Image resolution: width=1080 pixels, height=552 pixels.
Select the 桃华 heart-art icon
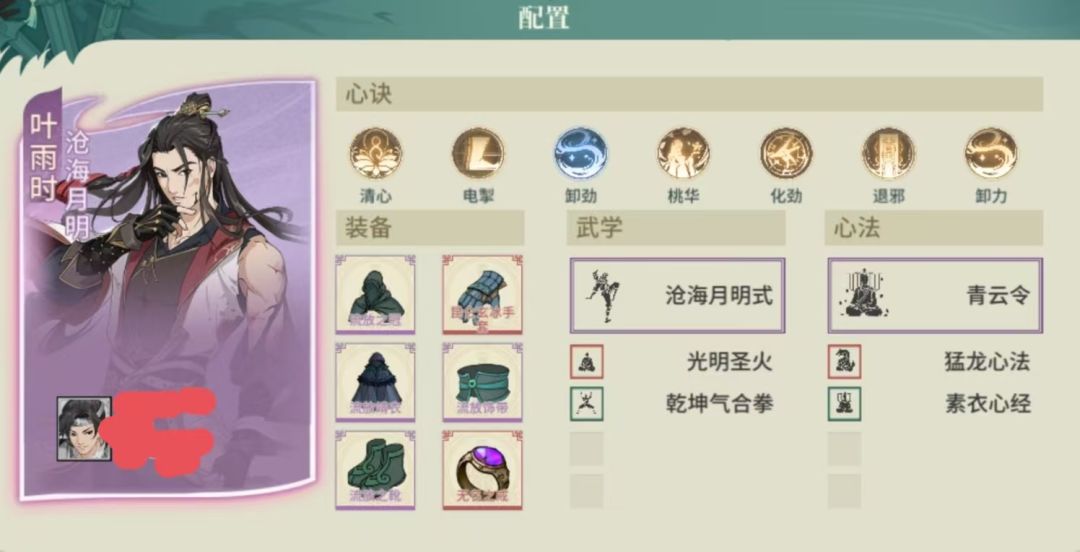coord(683,153)
